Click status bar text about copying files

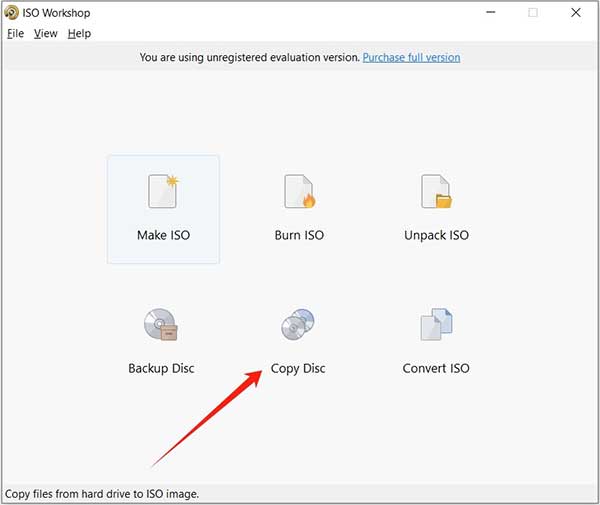tap(102, 494)
